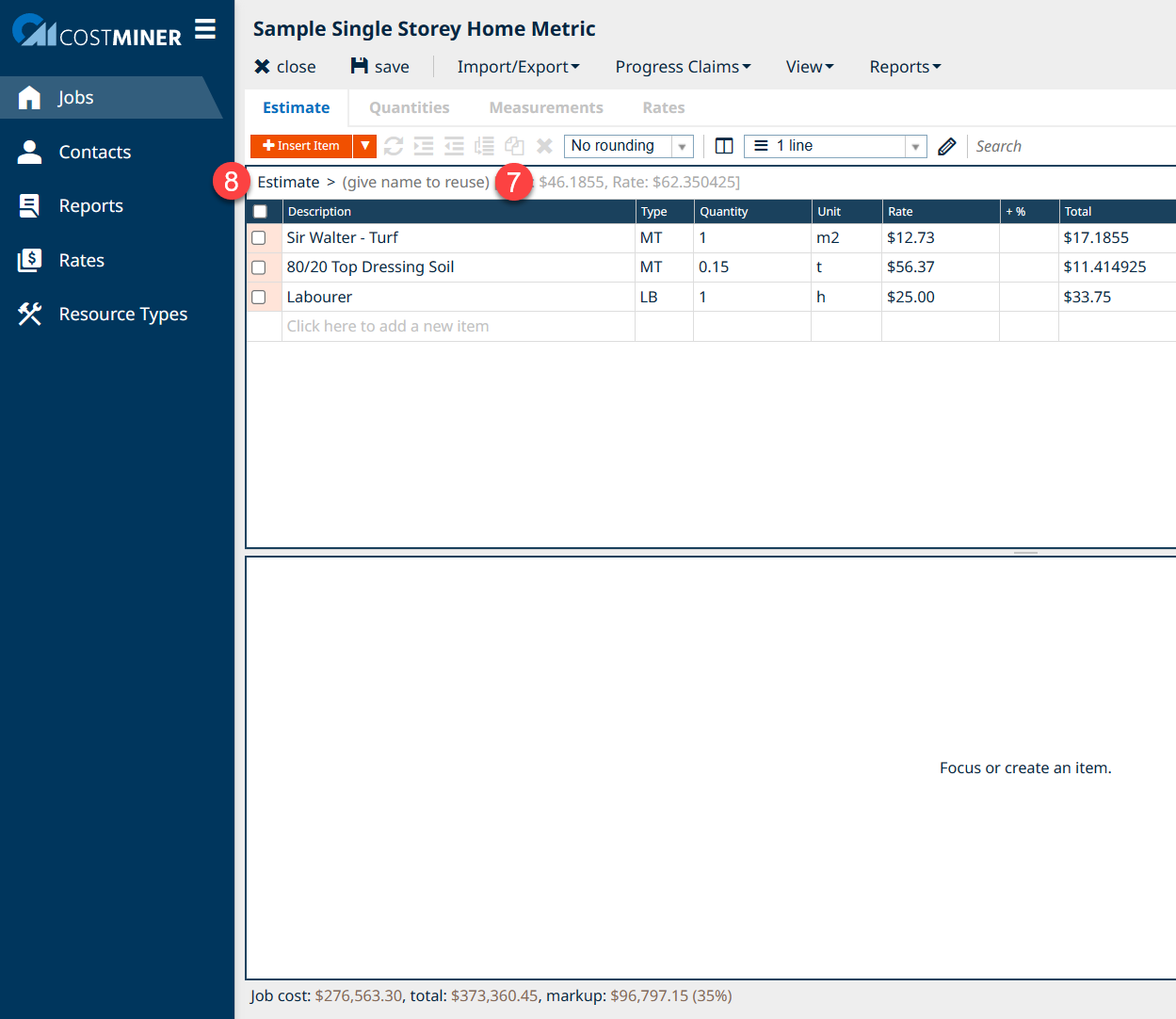Click the total cell showing $11.414925

[x=1118, y=267]
